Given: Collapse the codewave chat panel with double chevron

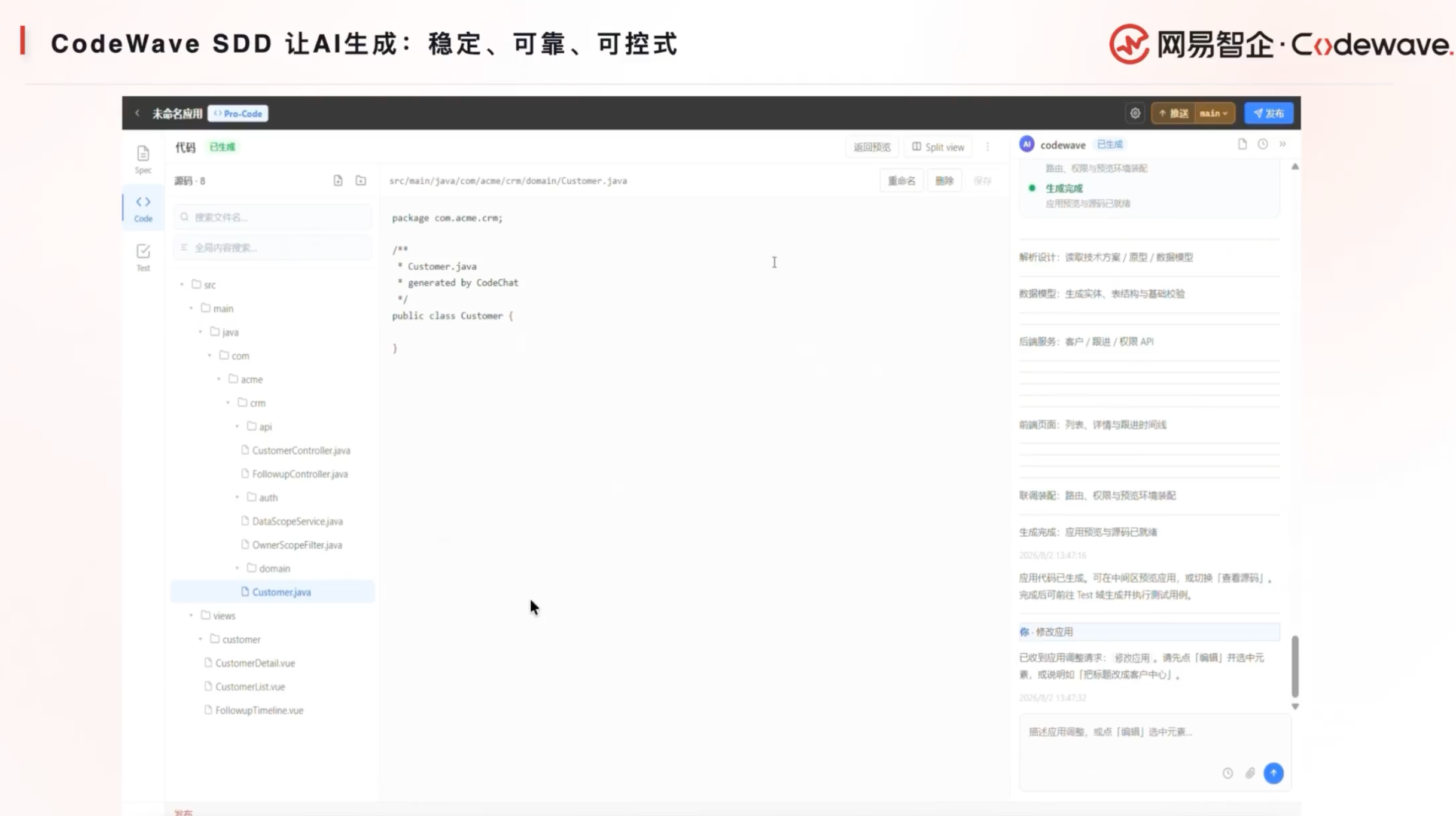Looking at the screenshot, I should (x=1283, y=144).
